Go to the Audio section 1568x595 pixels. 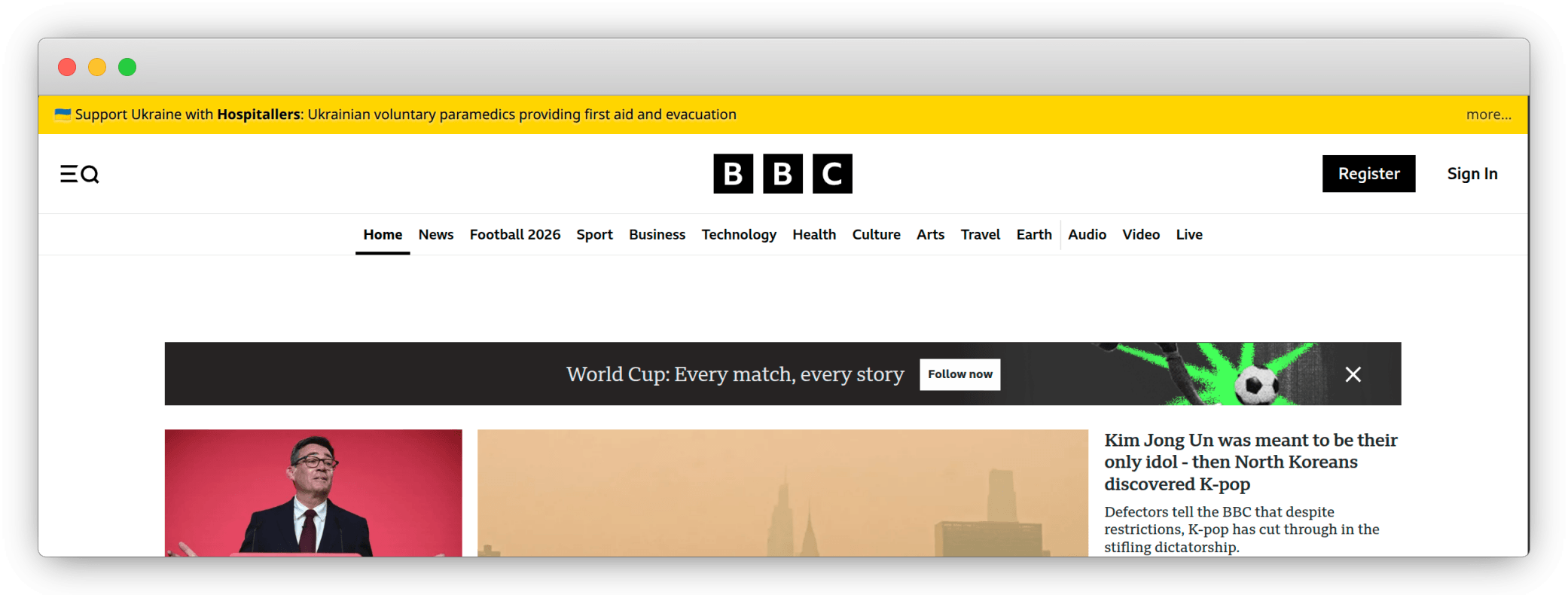1087,234
